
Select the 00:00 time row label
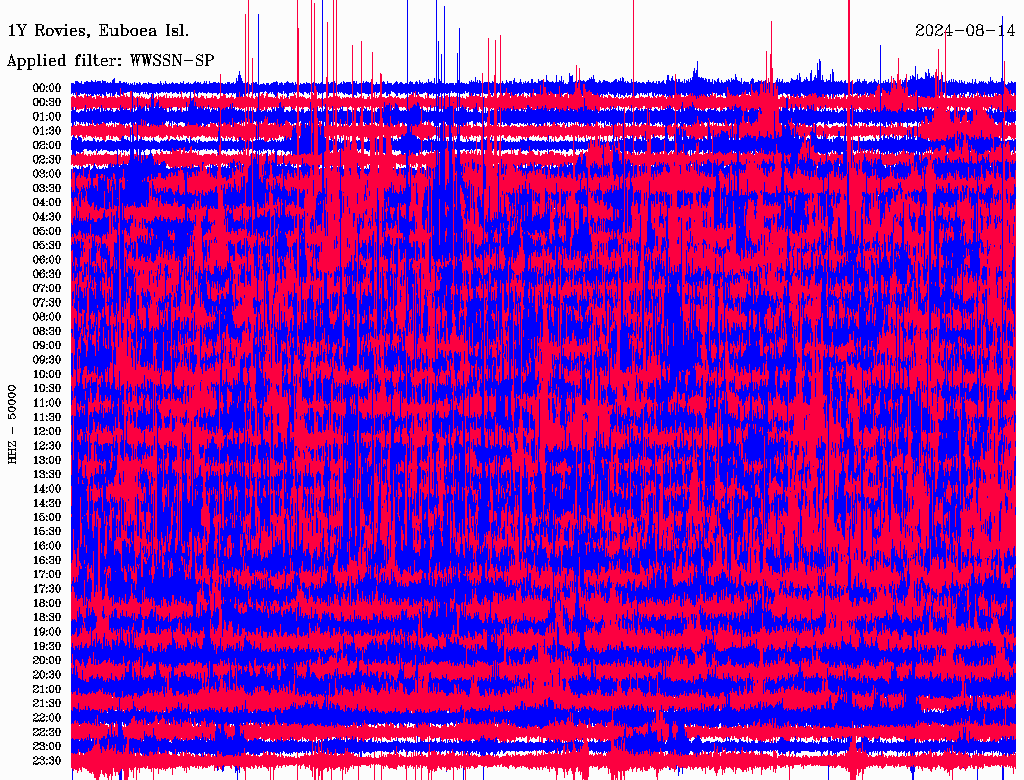click(48, 88)
